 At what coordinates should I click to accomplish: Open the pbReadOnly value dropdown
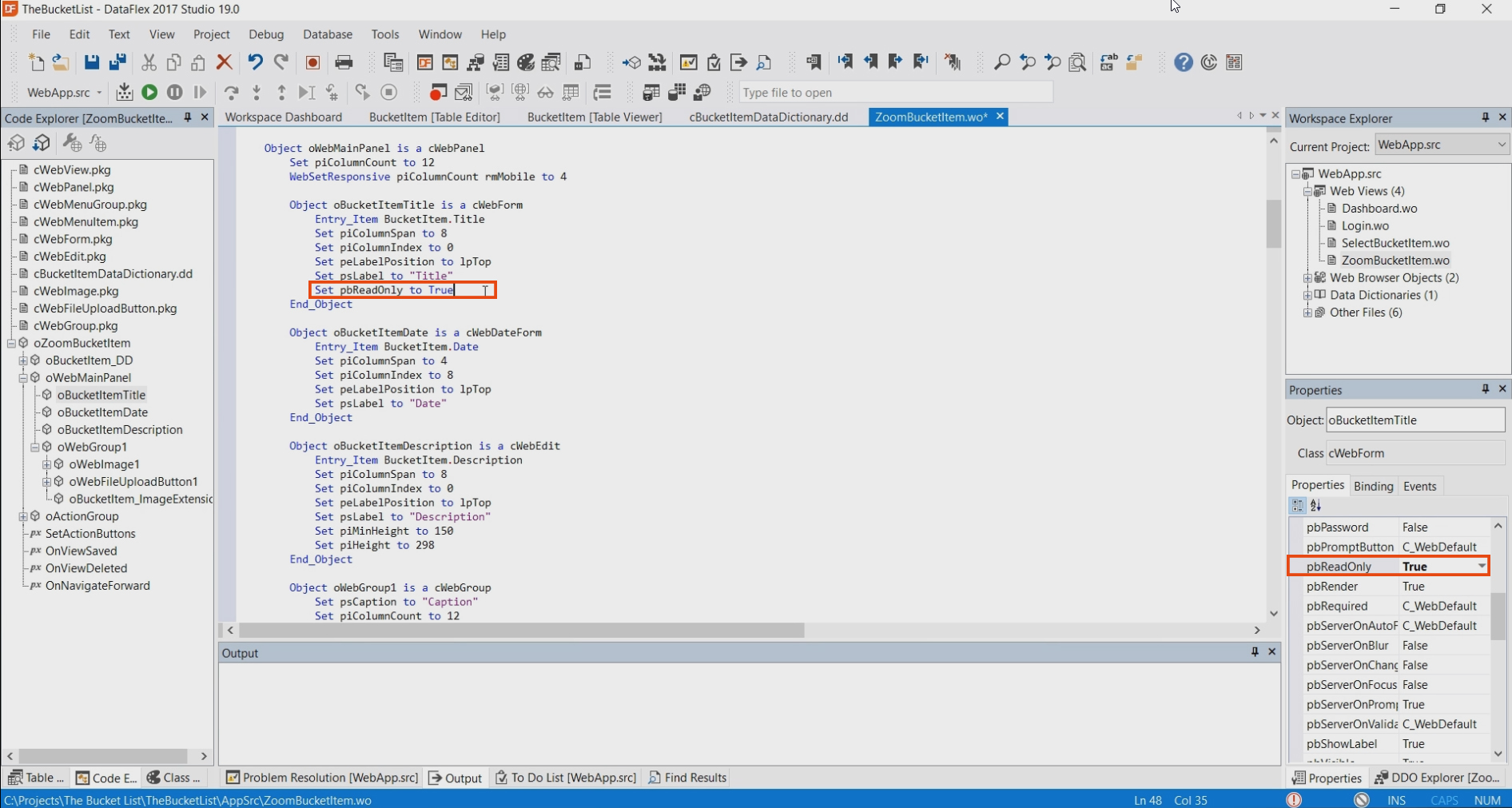[x=1482, y=567]
